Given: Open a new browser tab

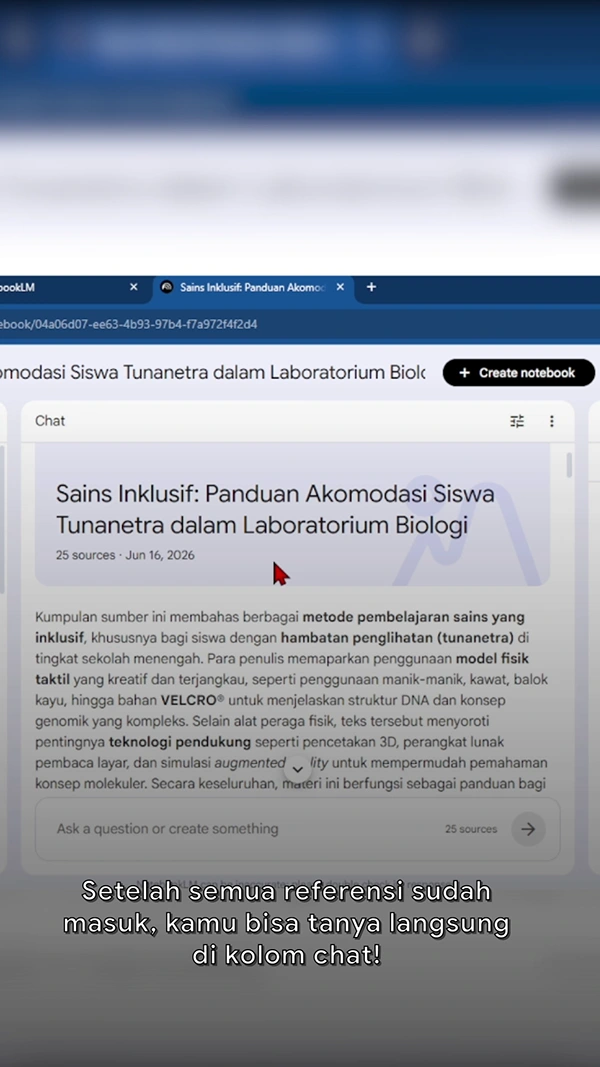Looking at the screenshot, I should point(371,287).
